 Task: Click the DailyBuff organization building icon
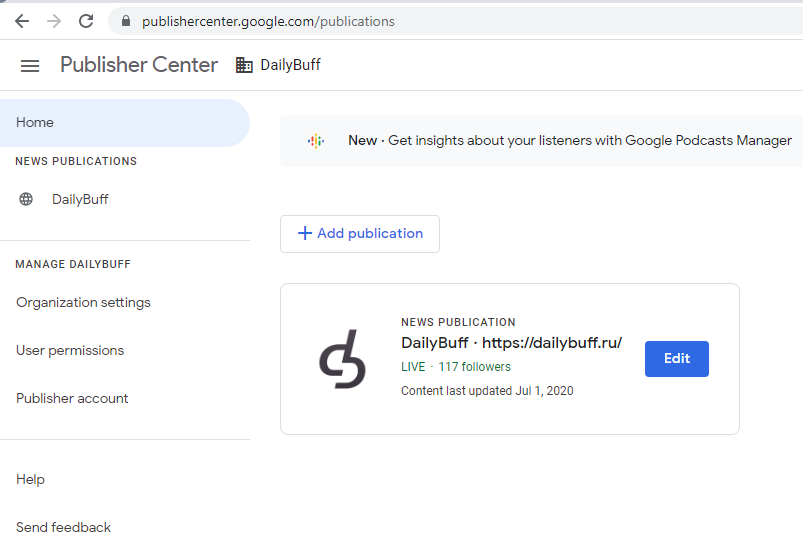244,65
